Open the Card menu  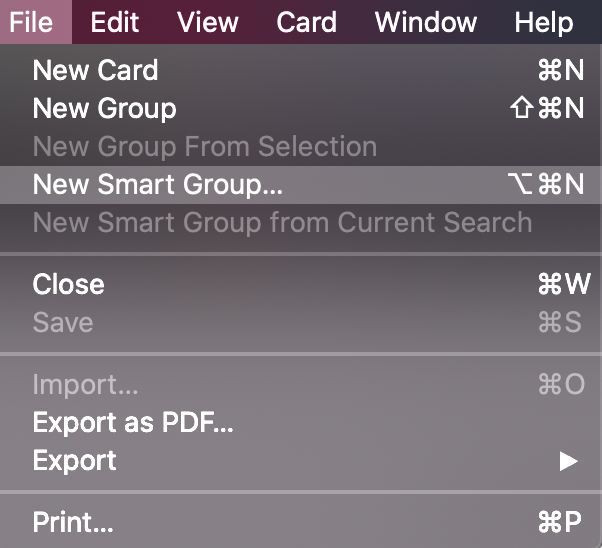pyautogui.click(x=307, y=21)
